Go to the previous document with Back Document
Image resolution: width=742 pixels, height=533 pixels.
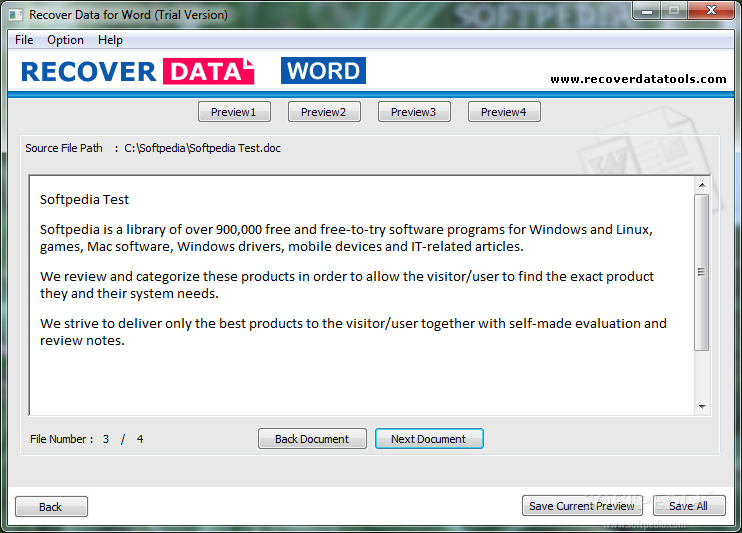coord(312,439)
